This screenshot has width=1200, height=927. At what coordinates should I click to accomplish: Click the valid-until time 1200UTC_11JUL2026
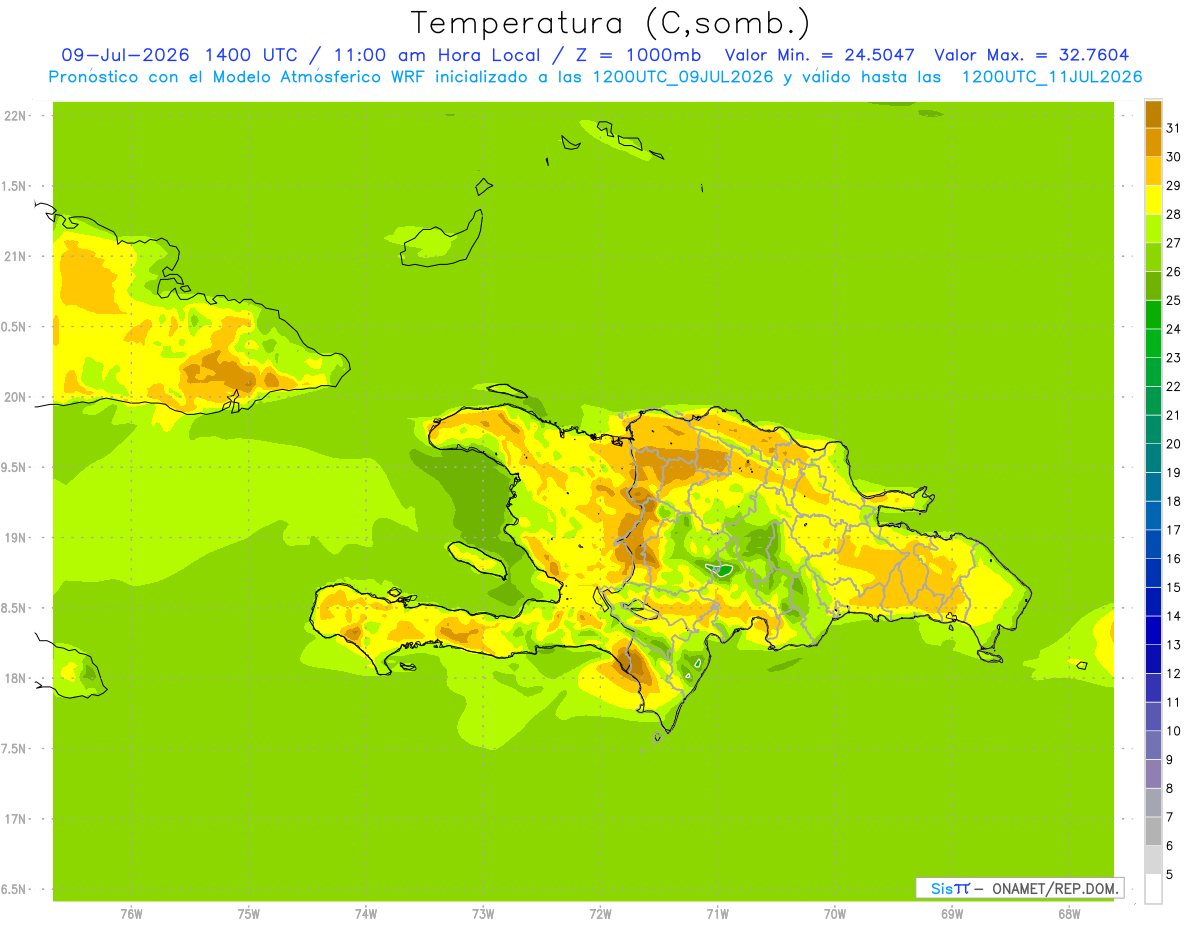point(1051,77)
